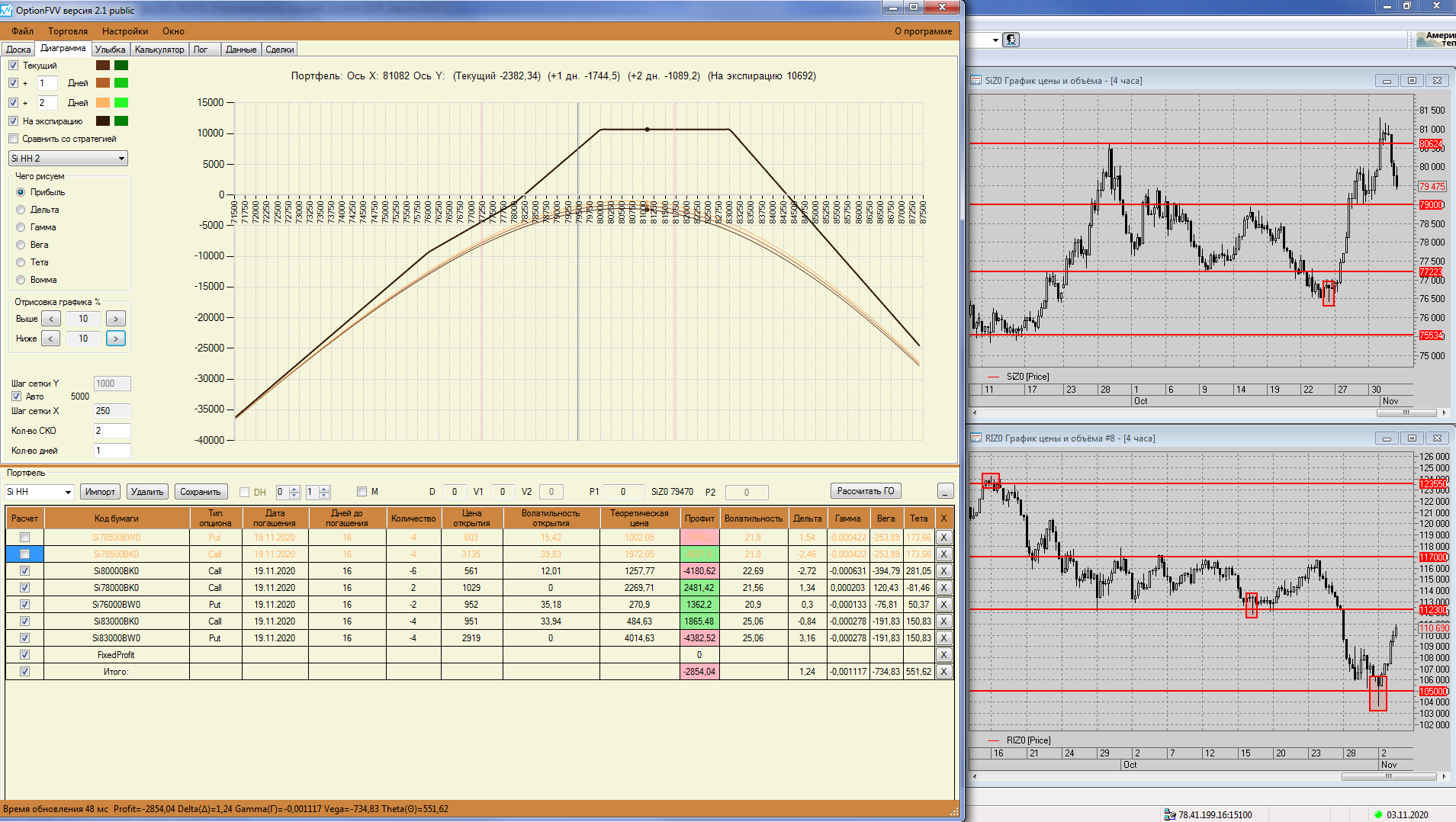Expand the "Si HH" portfolio dropdown
Screen dimensions: 1456x822
(x=68, y=493)
